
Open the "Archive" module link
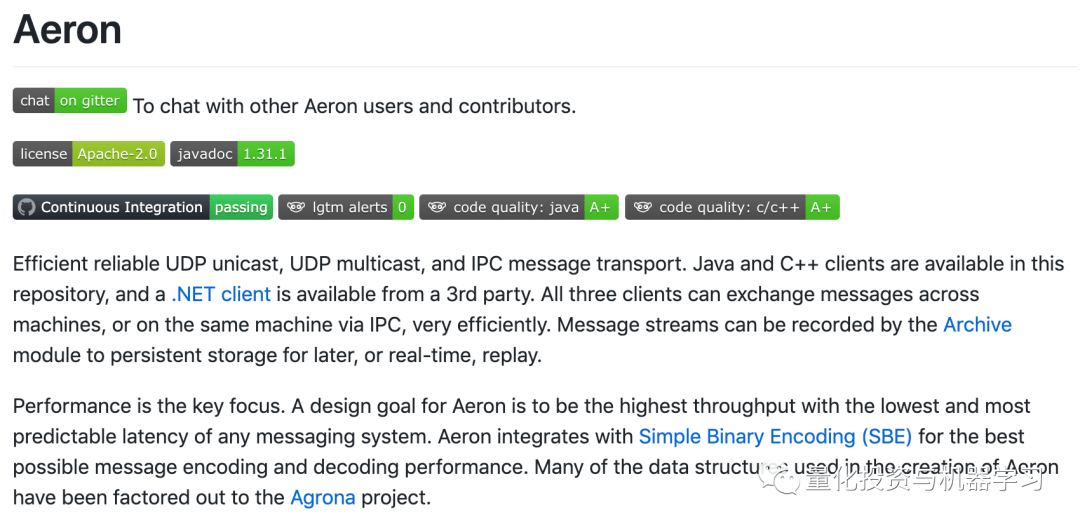click(977, 324)
